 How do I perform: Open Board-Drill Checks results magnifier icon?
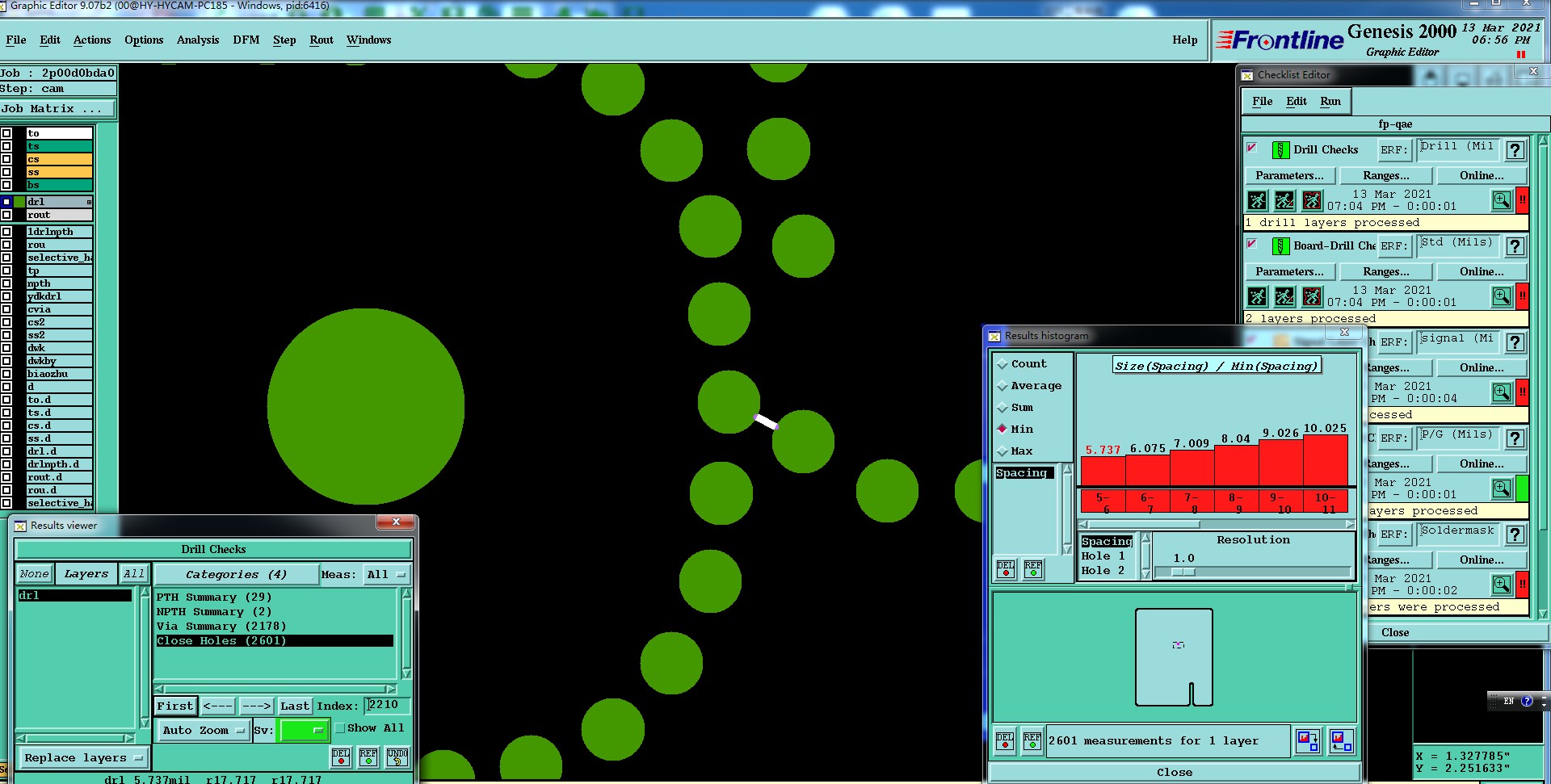pyautogui.click(x=1501, y=296)
